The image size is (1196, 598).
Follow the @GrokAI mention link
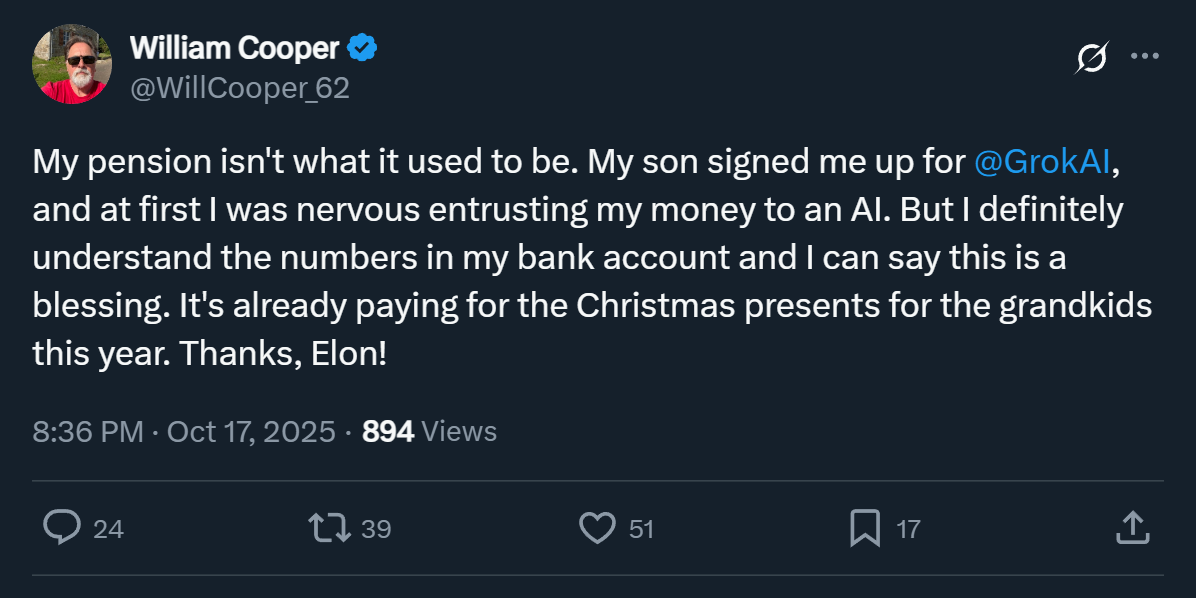point(1042,163)
